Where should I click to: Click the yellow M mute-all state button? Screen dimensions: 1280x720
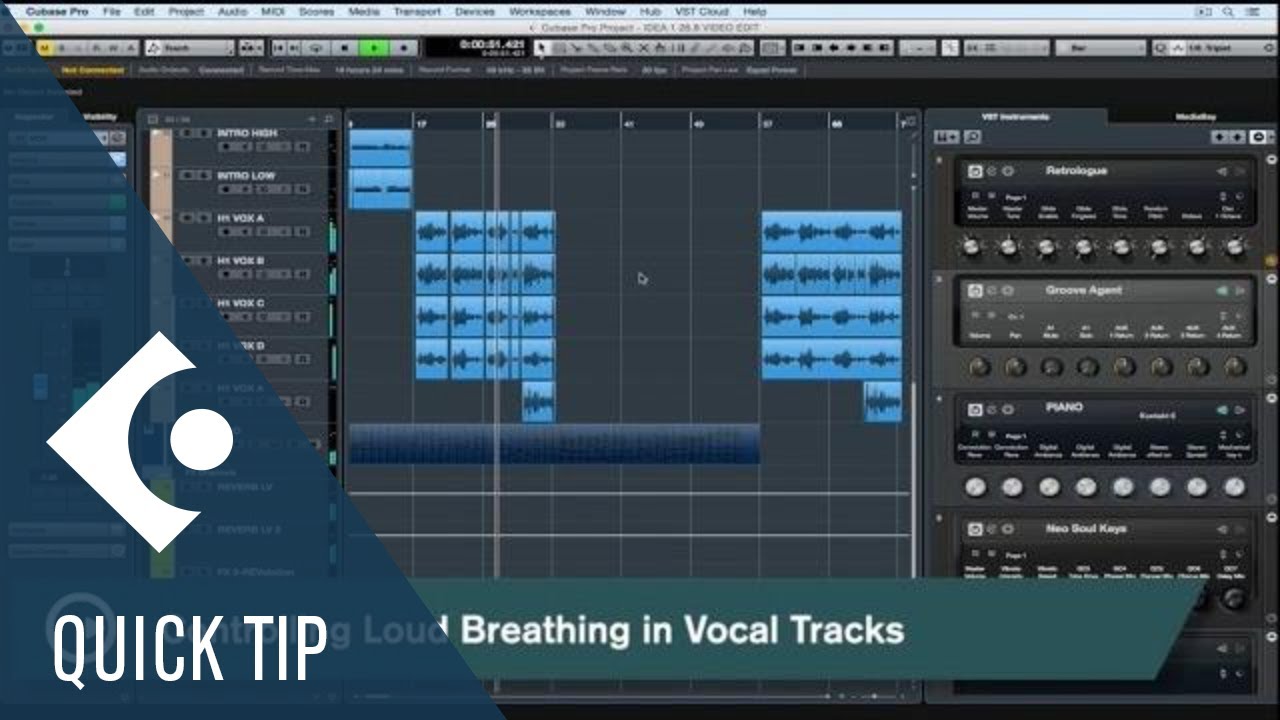[44, 47]
